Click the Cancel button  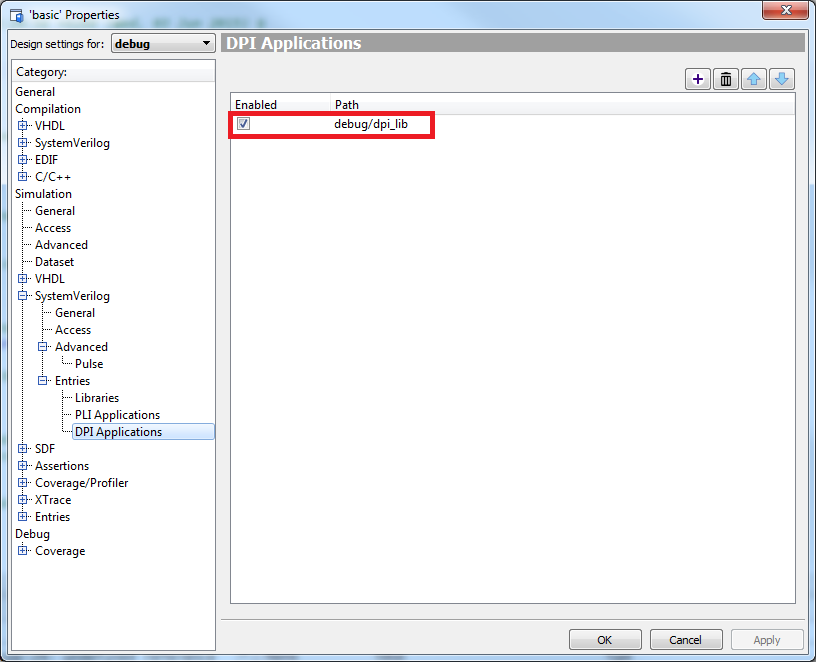(x=685, y=640)
